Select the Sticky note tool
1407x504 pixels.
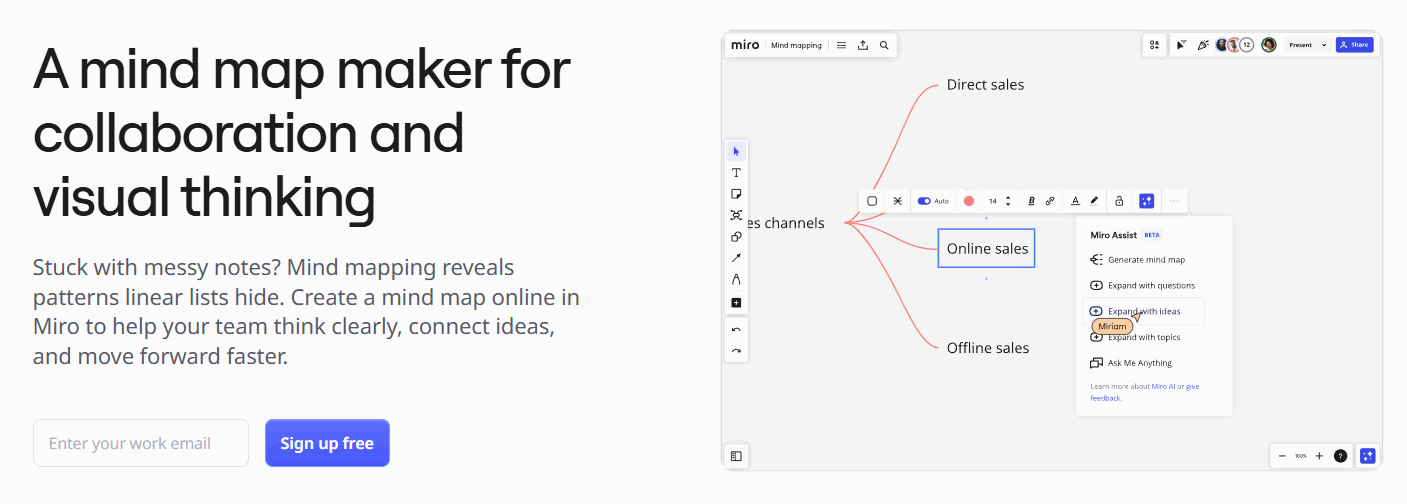(736, 194)
